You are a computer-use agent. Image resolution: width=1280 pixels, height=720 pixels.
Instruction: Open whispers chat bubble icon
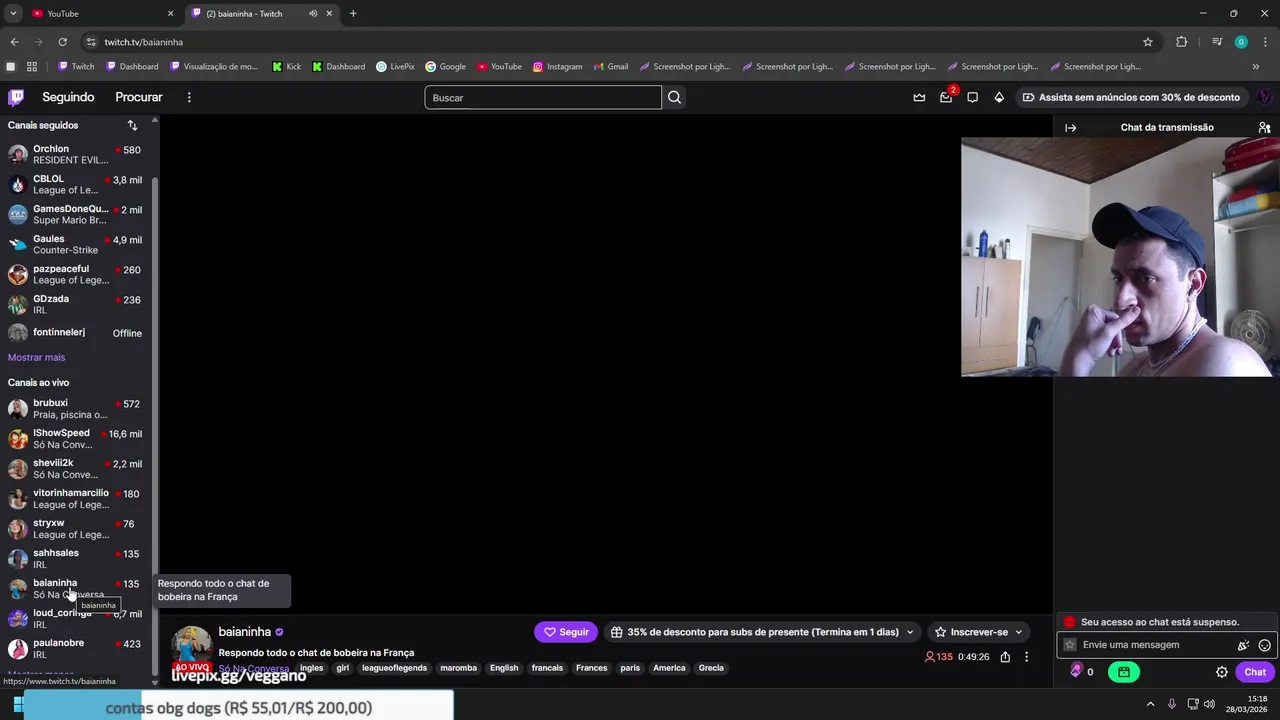(972, 97)
